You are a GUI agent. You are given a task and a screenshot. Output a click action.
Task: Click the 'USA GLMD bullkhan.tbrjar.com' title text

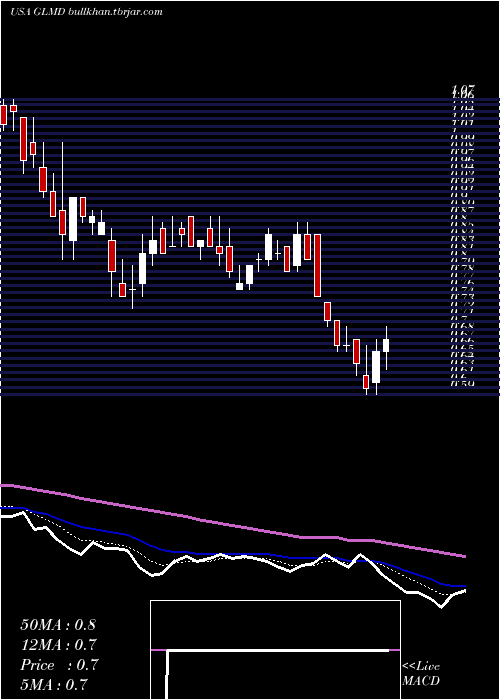coord(86,12)
